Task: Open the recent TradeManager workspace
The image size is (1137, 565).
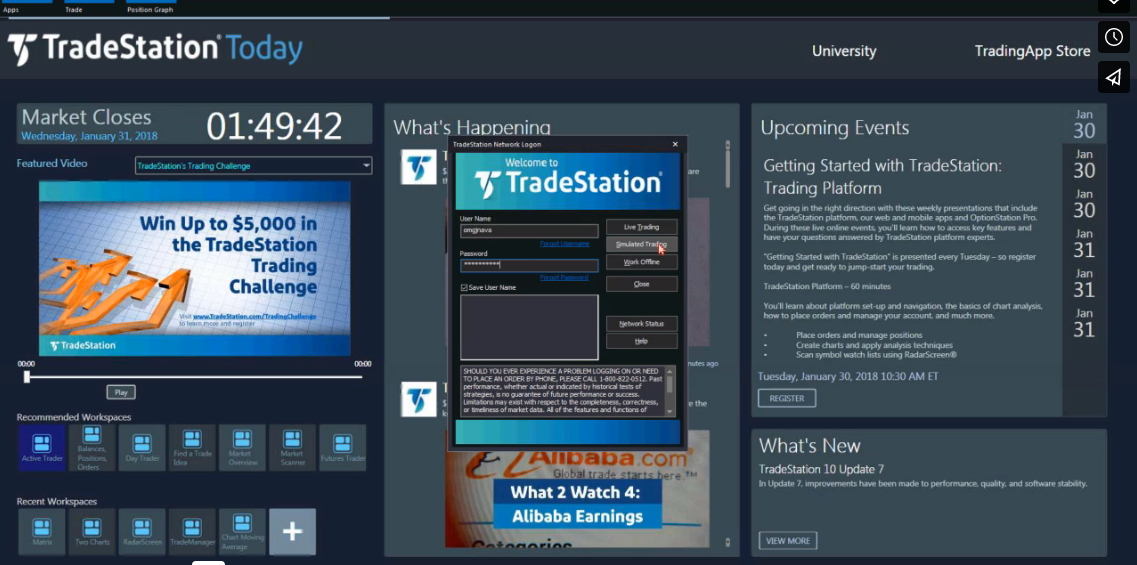Action: (192, 532)
